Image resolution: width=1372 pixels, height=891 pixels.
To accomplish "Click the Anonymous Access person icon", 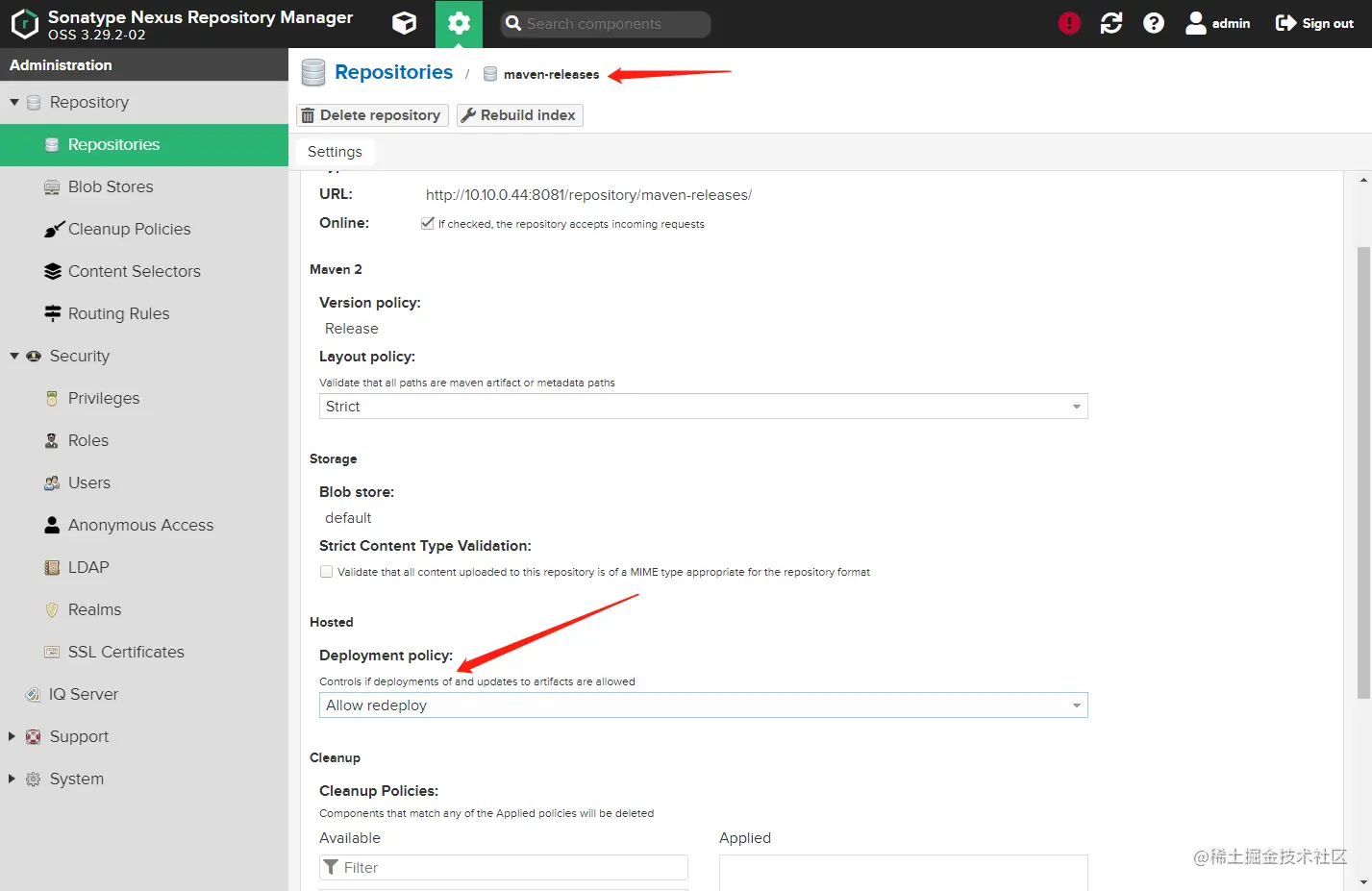I will (x=52, y=525).
